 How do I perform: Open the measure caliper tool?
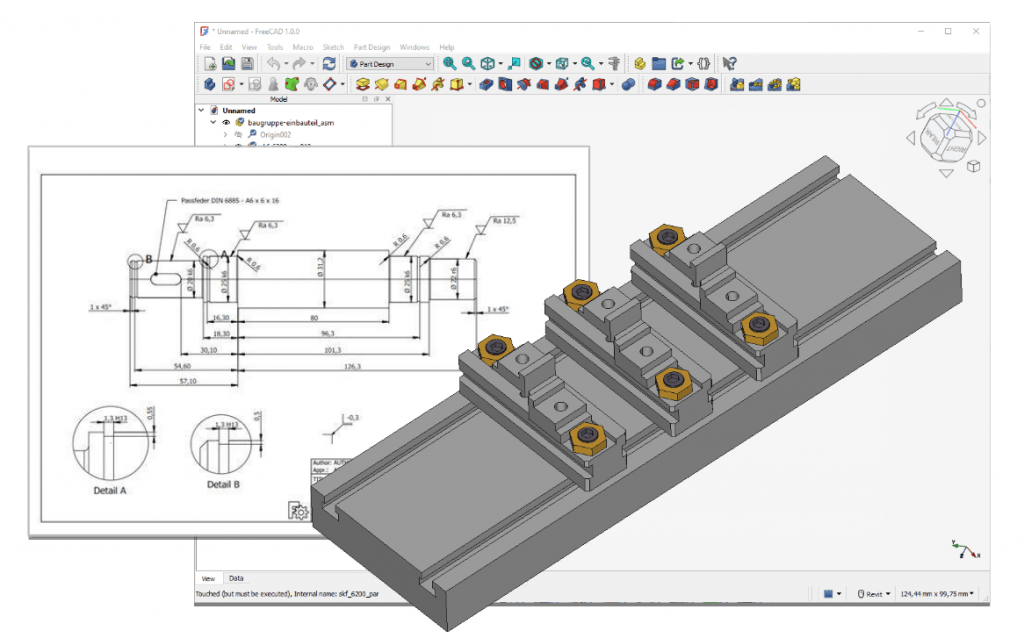point(614,63)
